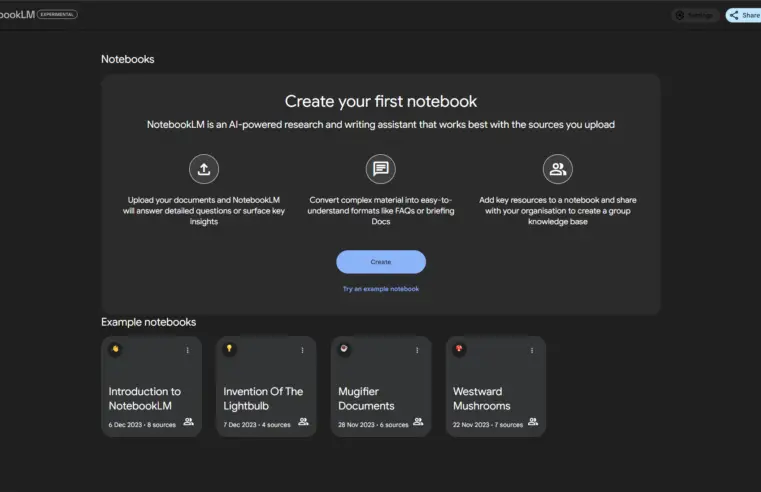Follow the 'Try an example notebook' link

point(380,289)
